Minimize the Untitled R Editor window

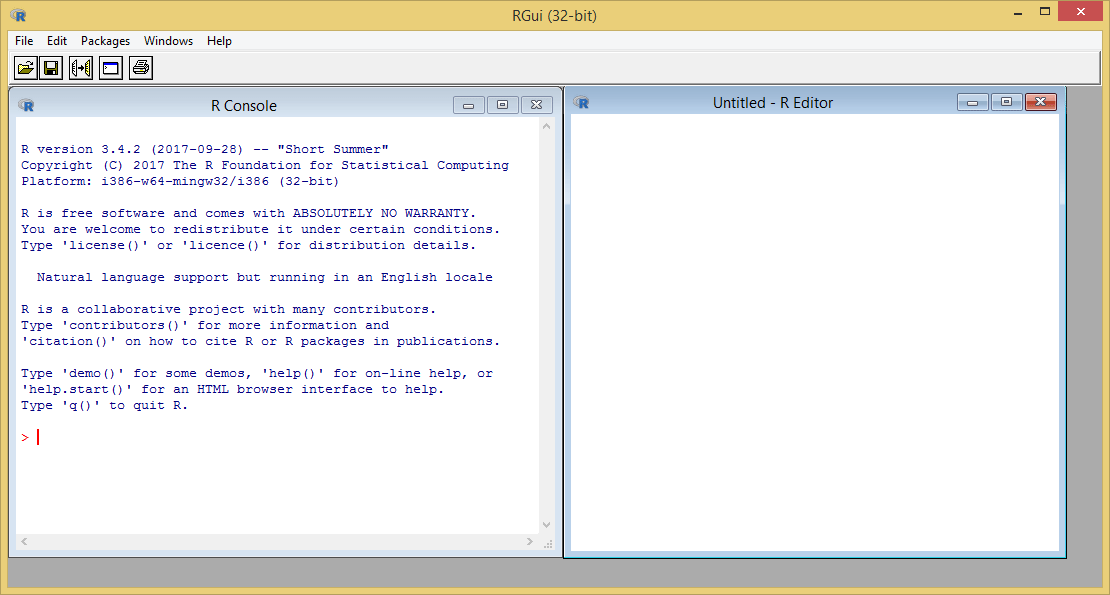tap(973, 103)
